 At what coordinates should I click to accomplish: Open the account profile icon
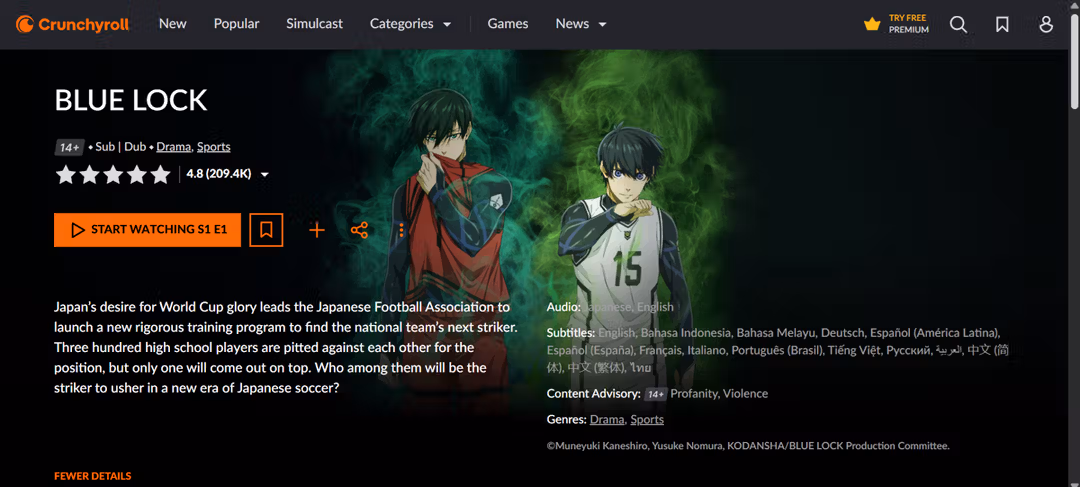tap(1046, 24)
